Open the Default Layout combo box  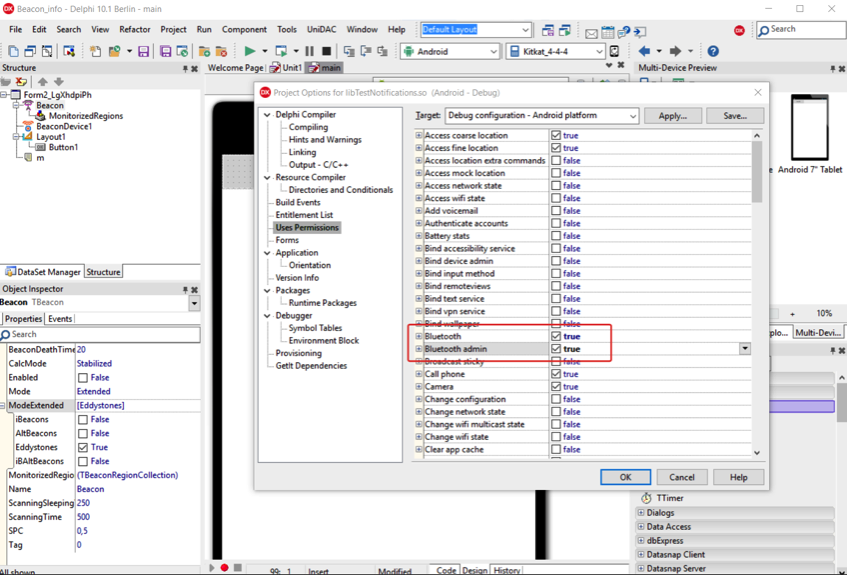click(x=525, y=30)
